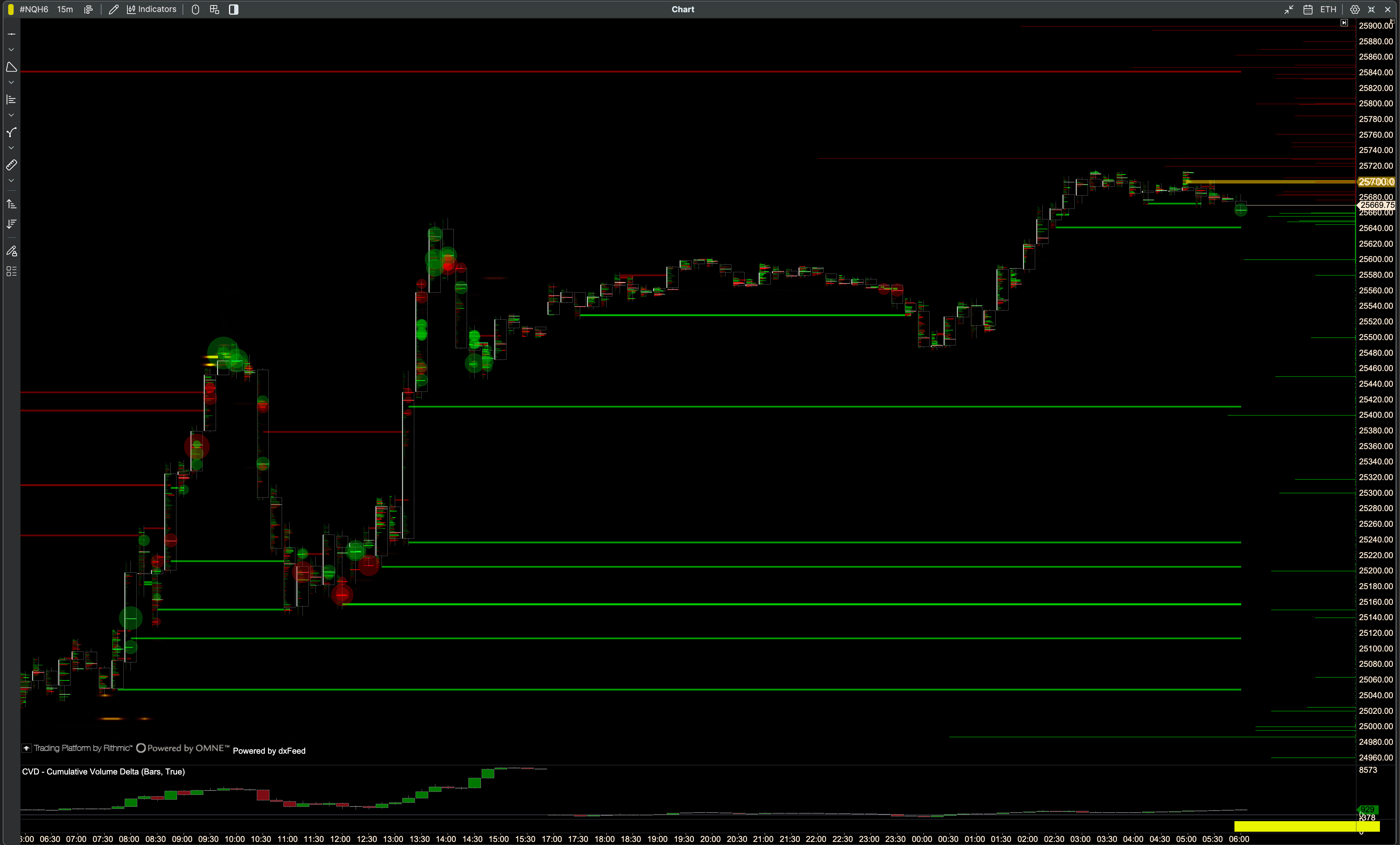Expand the ruler tools chevron dropdown
Viewport: 1400px width, 845px height.
pos(11,181)
